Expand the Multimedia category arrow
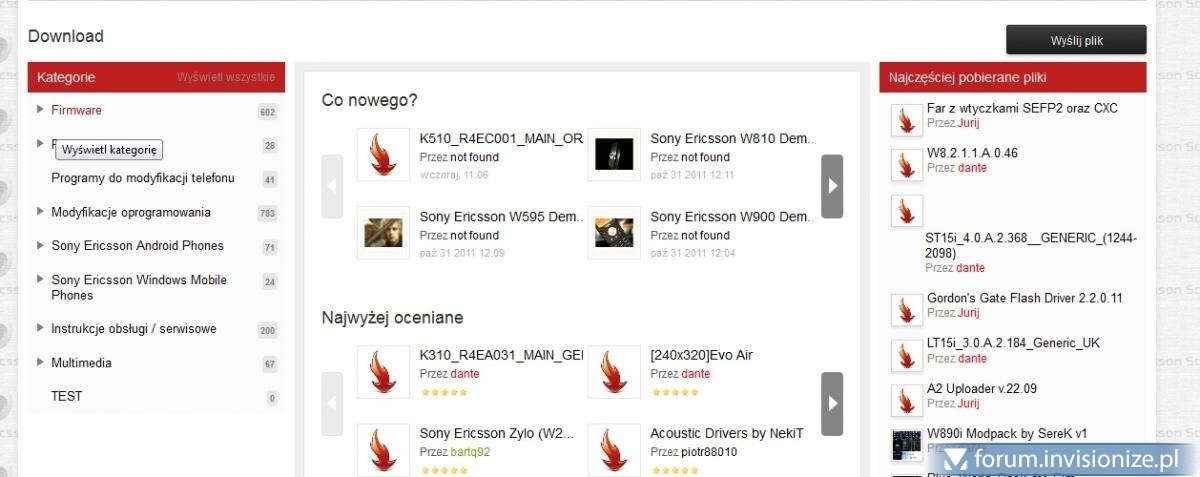 pos(40,362)
